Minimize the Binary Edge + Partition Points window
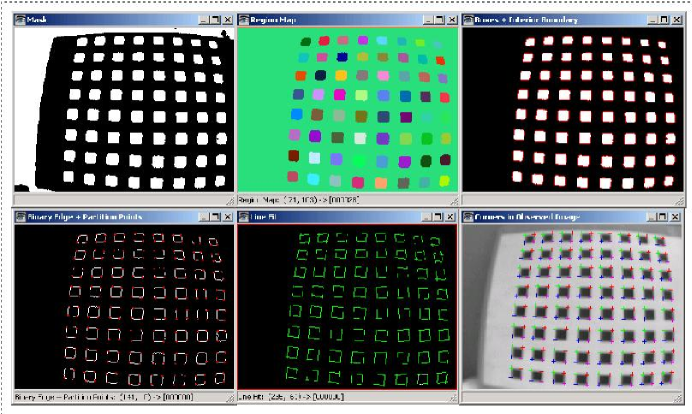The width and height of the screenshot is (692, 414). [x=203, y=217]
